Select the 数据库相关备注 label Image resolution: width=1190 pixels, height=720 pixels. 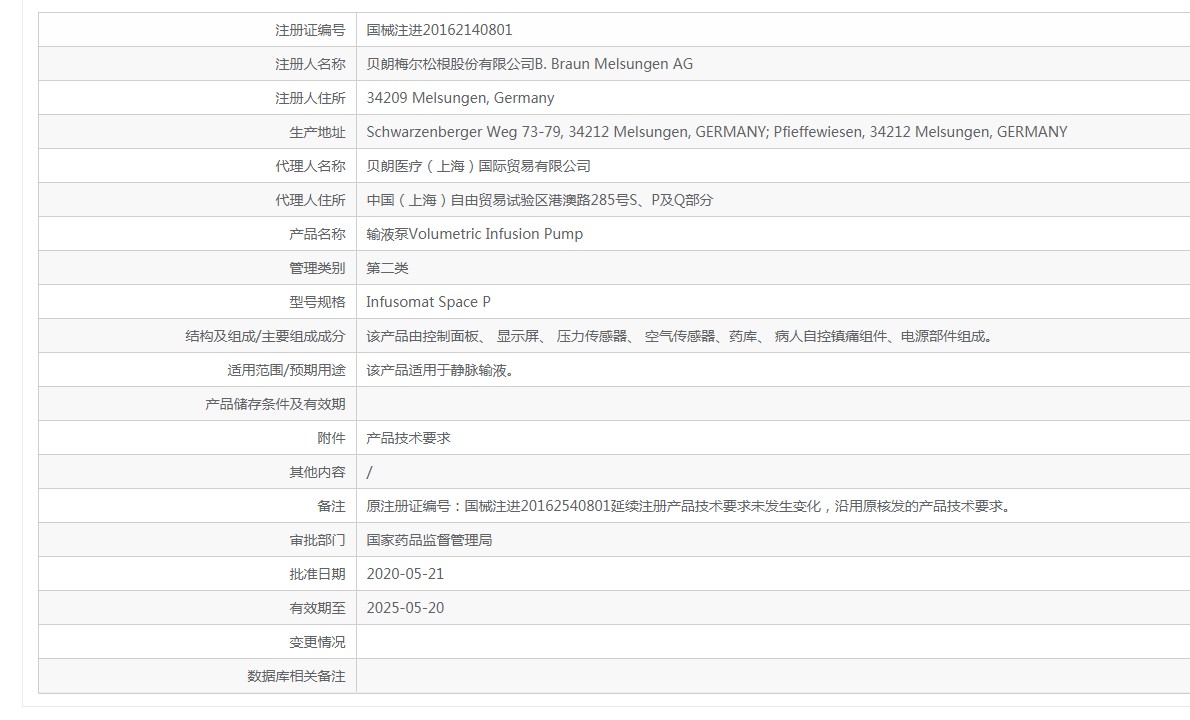click(296, 676)
